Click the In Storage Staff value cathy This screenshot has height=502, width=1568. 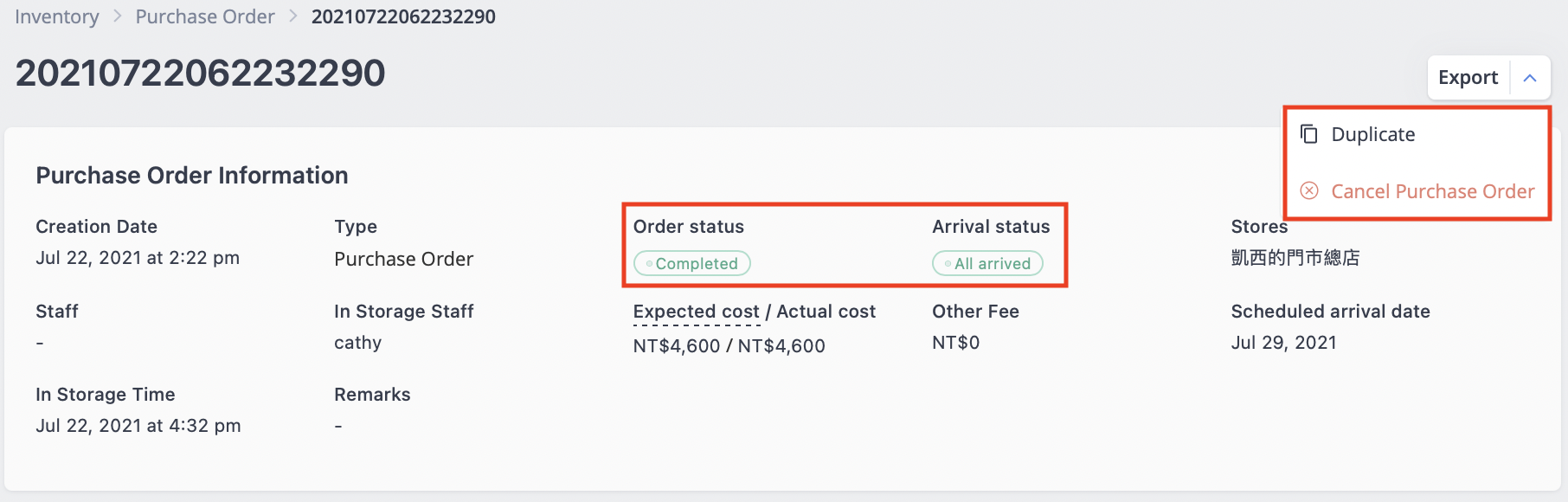click(x=358, y=343)
